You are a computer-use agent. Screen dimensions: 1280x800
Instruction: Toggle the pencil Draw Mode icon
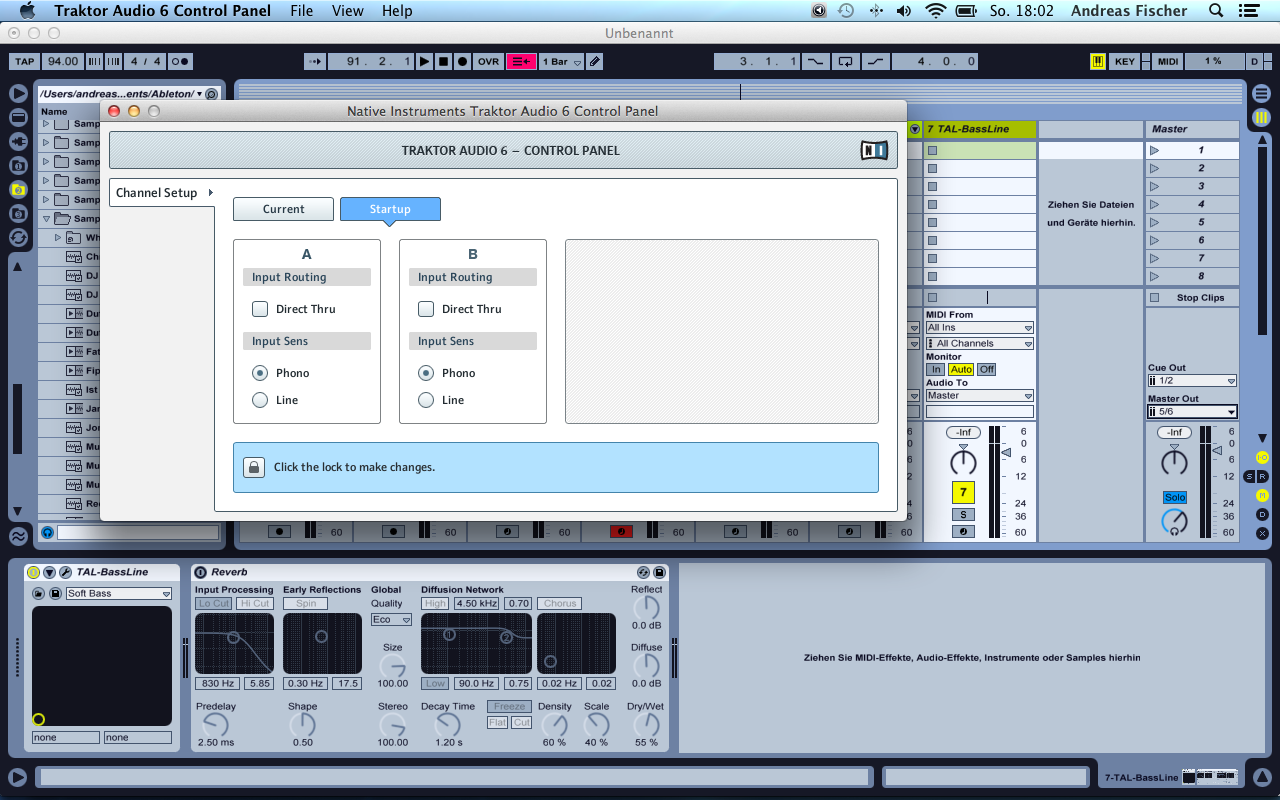coord(595,62)
